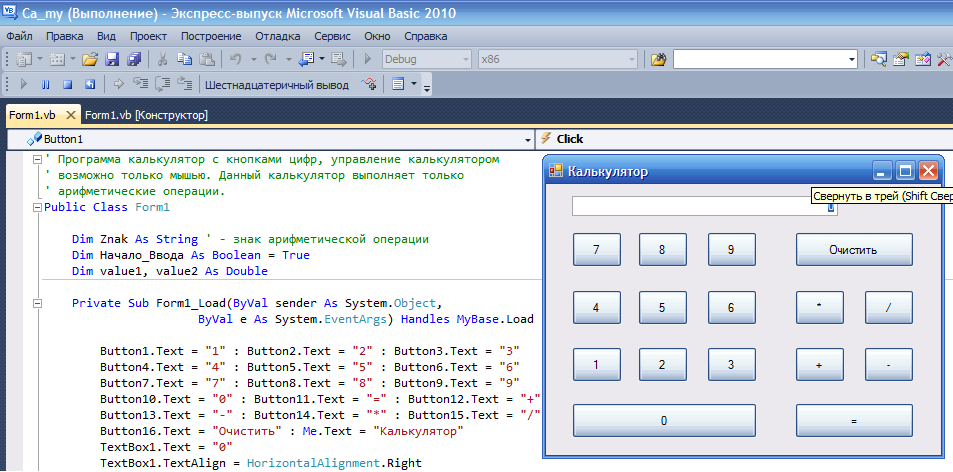Open the Undo history dropdown arrow
Viewport: 953px width, 472px height.
point(253,60)
